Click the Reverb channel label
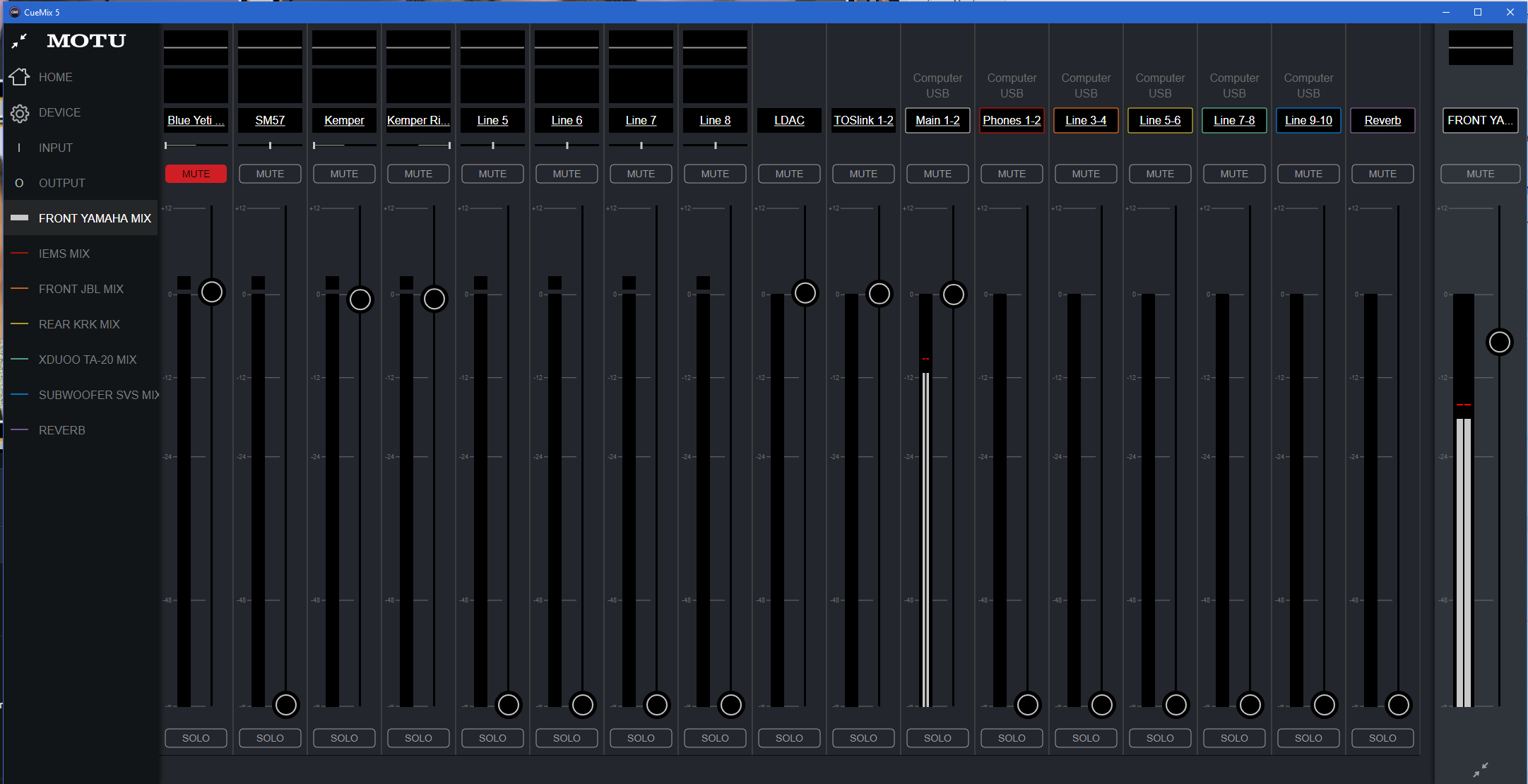The image size is (1528, 784). (1382, 120)
